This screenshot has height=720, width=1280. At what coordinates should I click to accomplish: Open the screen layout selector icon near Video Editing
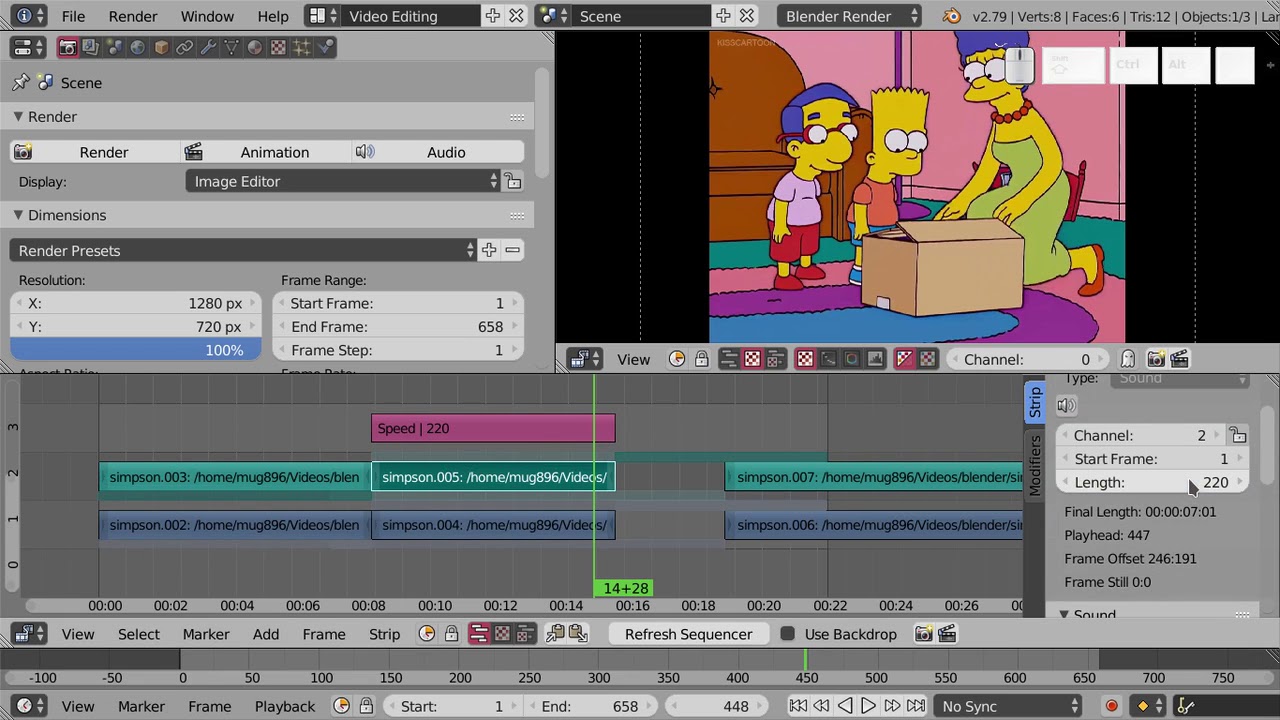pyautogui.click(x=321, y=16)
